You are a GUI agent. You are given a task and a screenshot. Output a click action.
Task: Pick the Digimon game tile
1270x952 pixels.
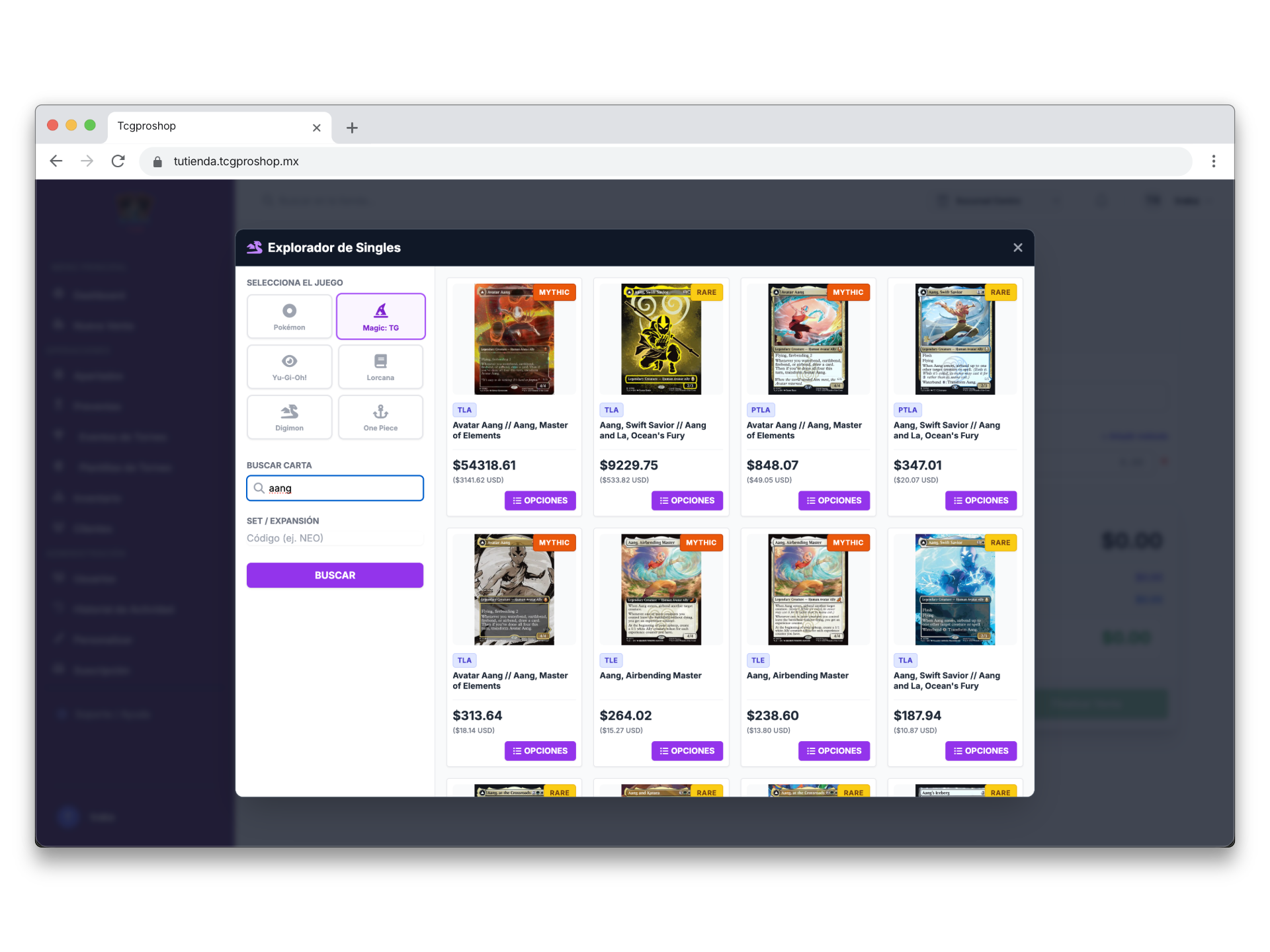click(x=289, y=417)
